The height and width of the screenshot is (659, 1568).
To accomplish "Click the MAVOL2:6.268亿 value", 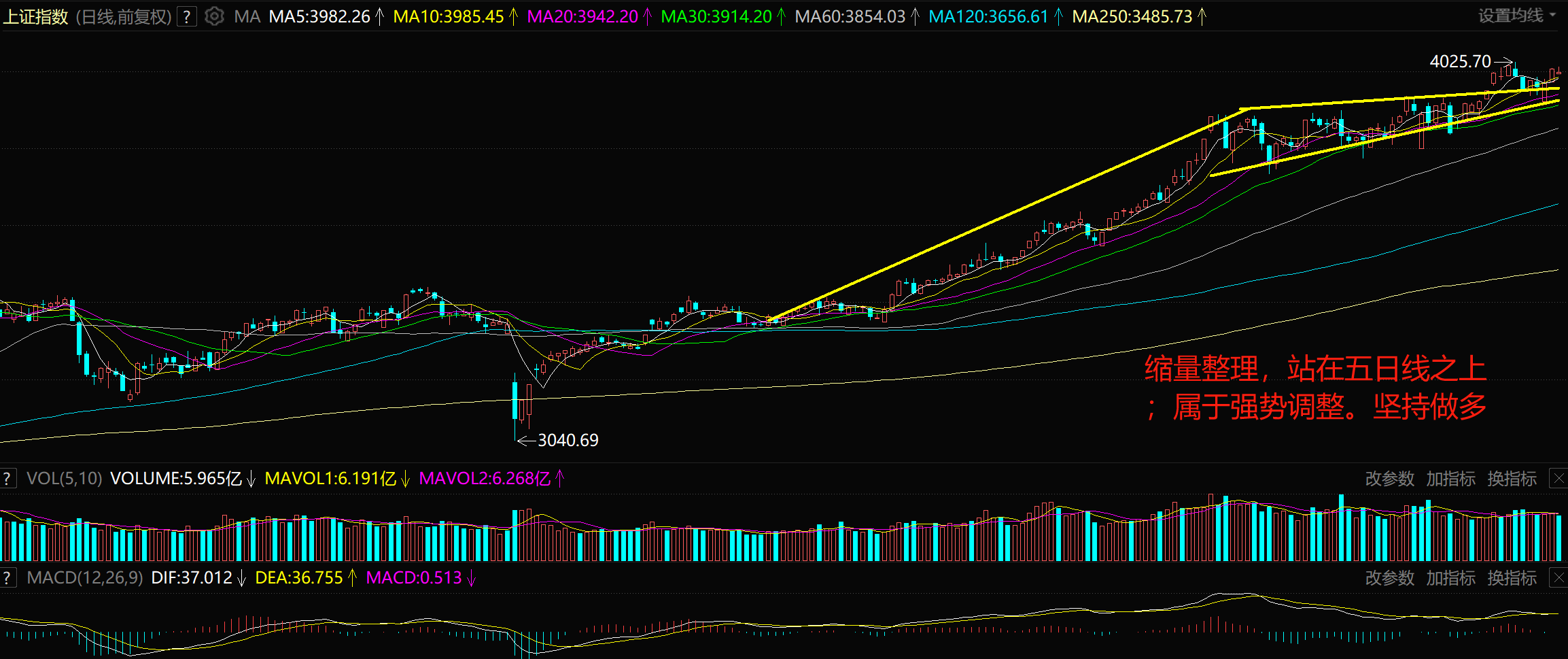I will (485, 479).
